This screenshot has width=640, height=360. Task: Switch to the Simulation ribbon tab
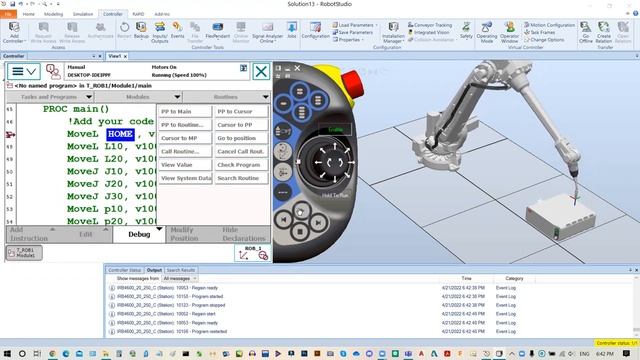click(x=83, y=14)
